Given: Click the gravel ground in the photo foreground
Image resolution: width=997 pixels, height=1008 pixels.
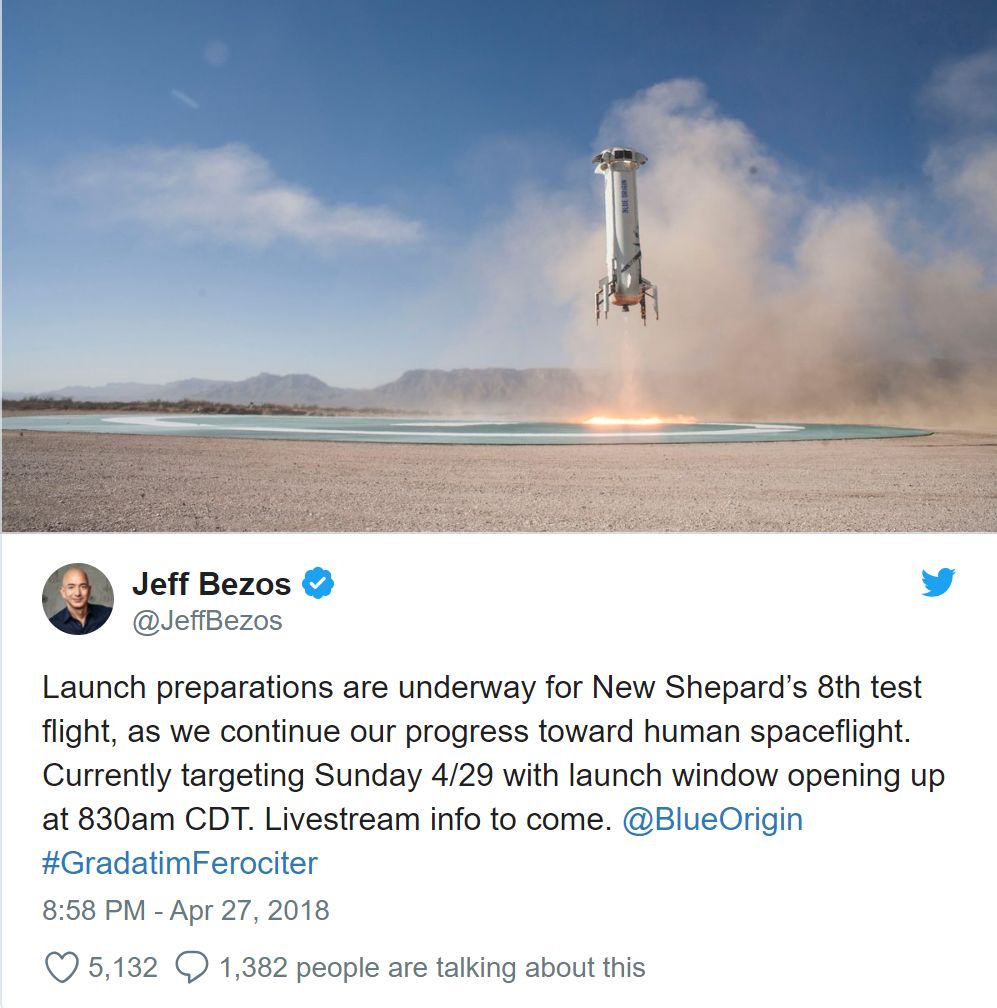Looking at the screenshot, I should [498, 485].
